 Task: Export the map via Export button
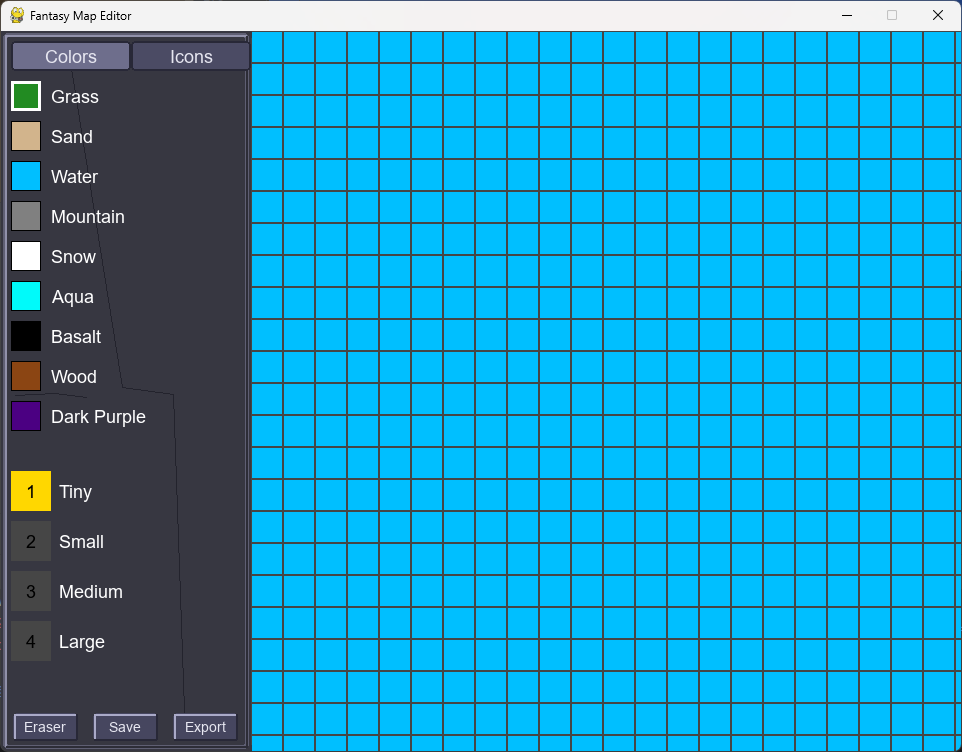(x=205, y=727)
